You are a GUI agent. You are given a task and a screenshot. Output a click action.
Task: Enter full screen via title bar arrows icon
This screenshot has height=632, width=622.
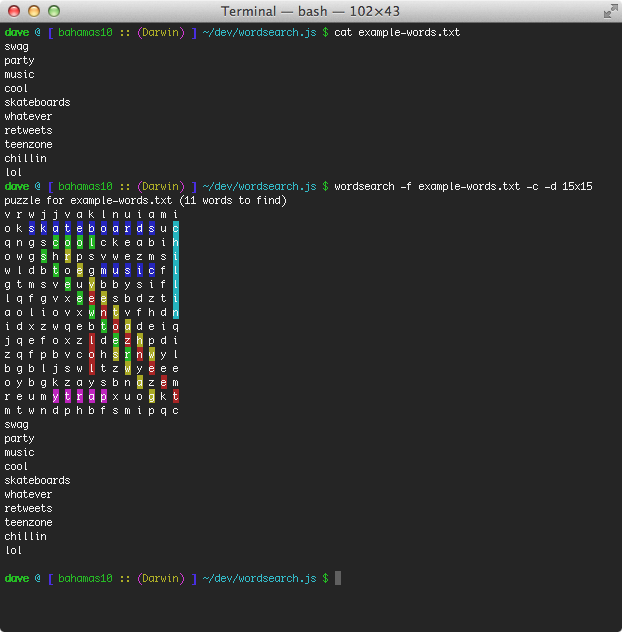pyautogui.click(x=610, y=11)
